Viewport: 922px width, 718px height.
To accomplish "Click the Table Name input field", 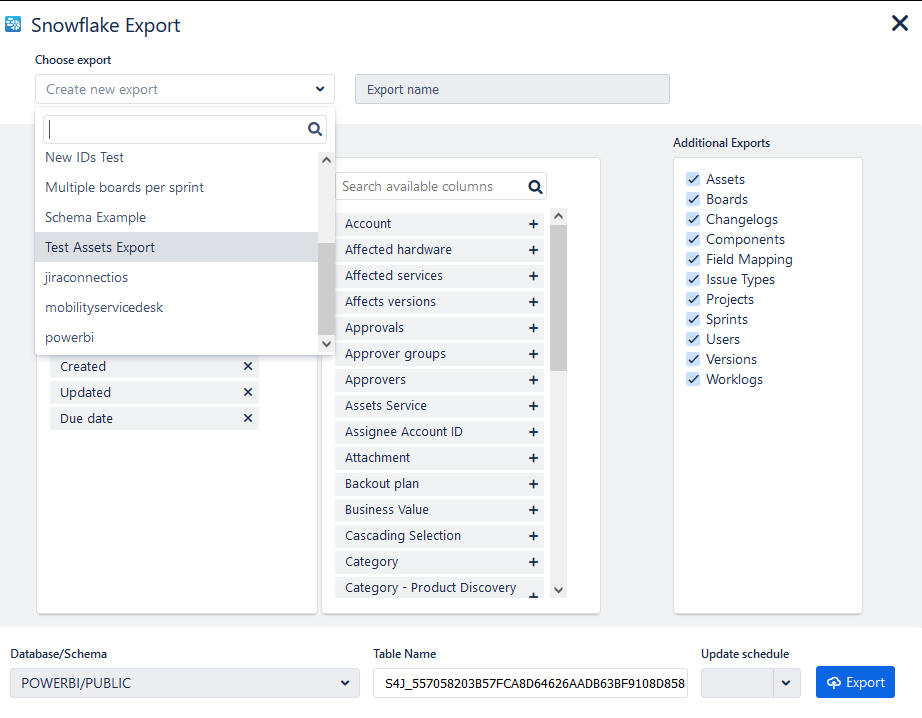I will pos(530,683).
